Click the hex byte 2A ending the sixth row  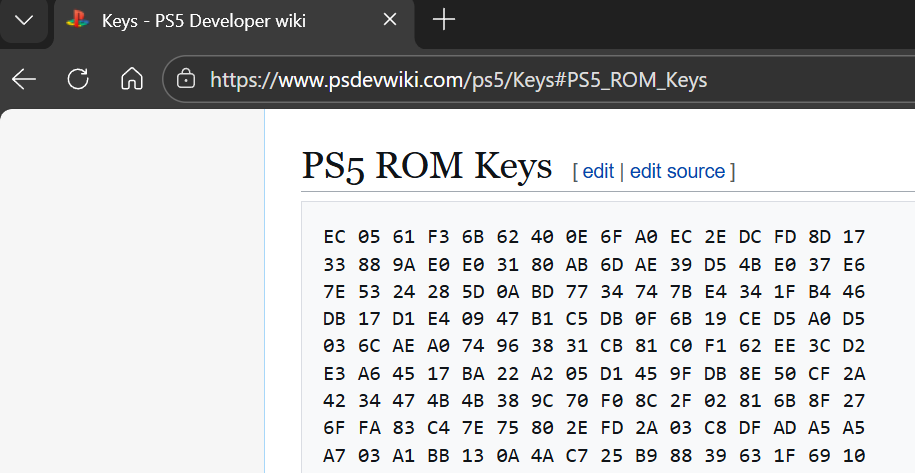(x=854, y=373)
